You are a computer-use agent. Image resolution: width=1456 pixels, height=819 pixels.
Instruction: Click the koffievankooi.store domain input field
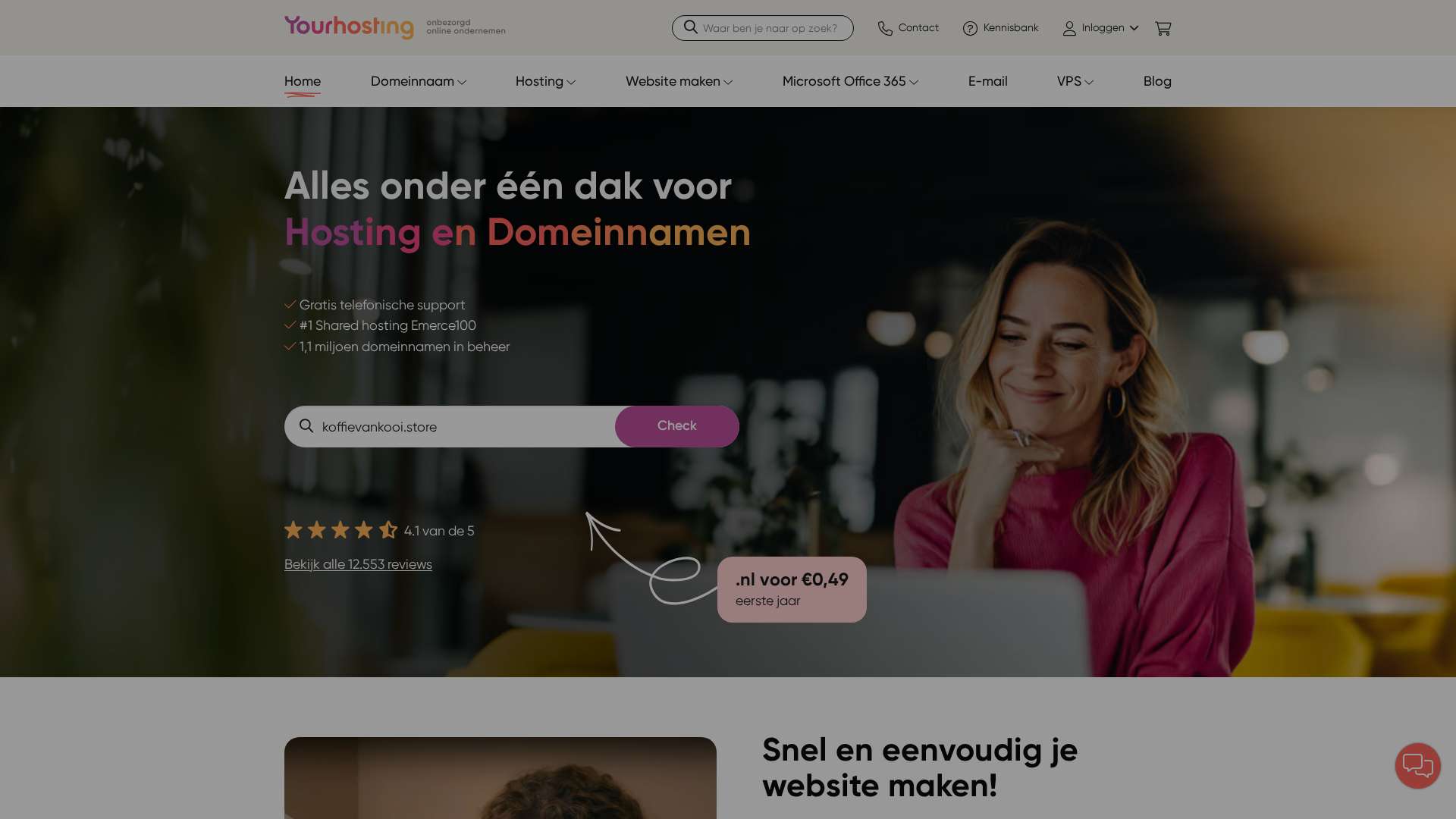pos(464,427)
